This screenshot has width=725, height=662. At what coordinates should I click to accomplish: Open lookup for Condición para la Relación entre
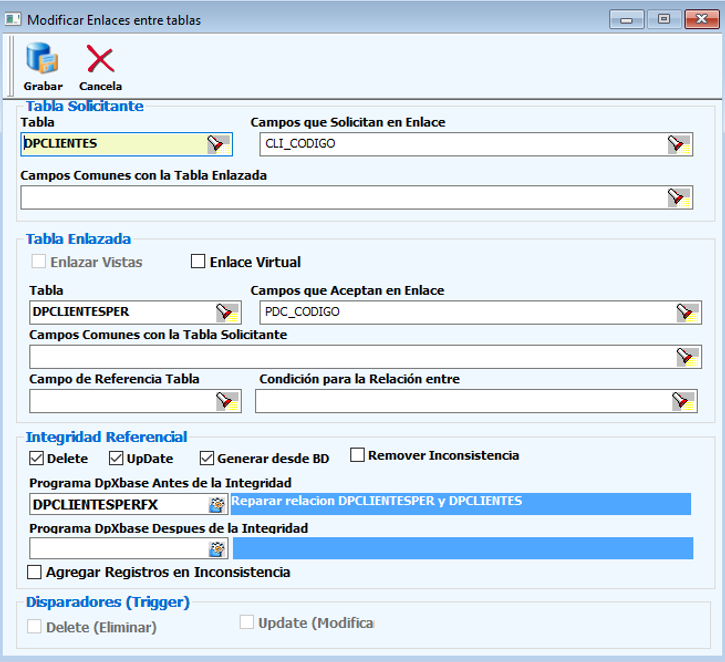click(x=682, y=401)
